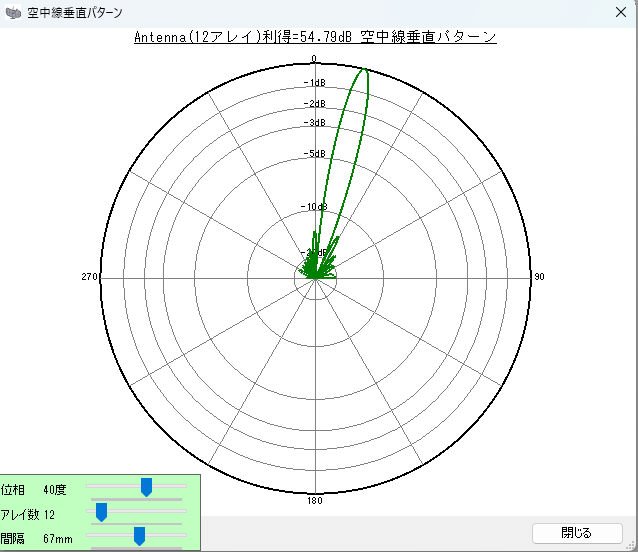Click the chart title showing 利得=54.79dB
Image resolution: width=638 pixels, height=552 pixels.
(x=315, y=37)
